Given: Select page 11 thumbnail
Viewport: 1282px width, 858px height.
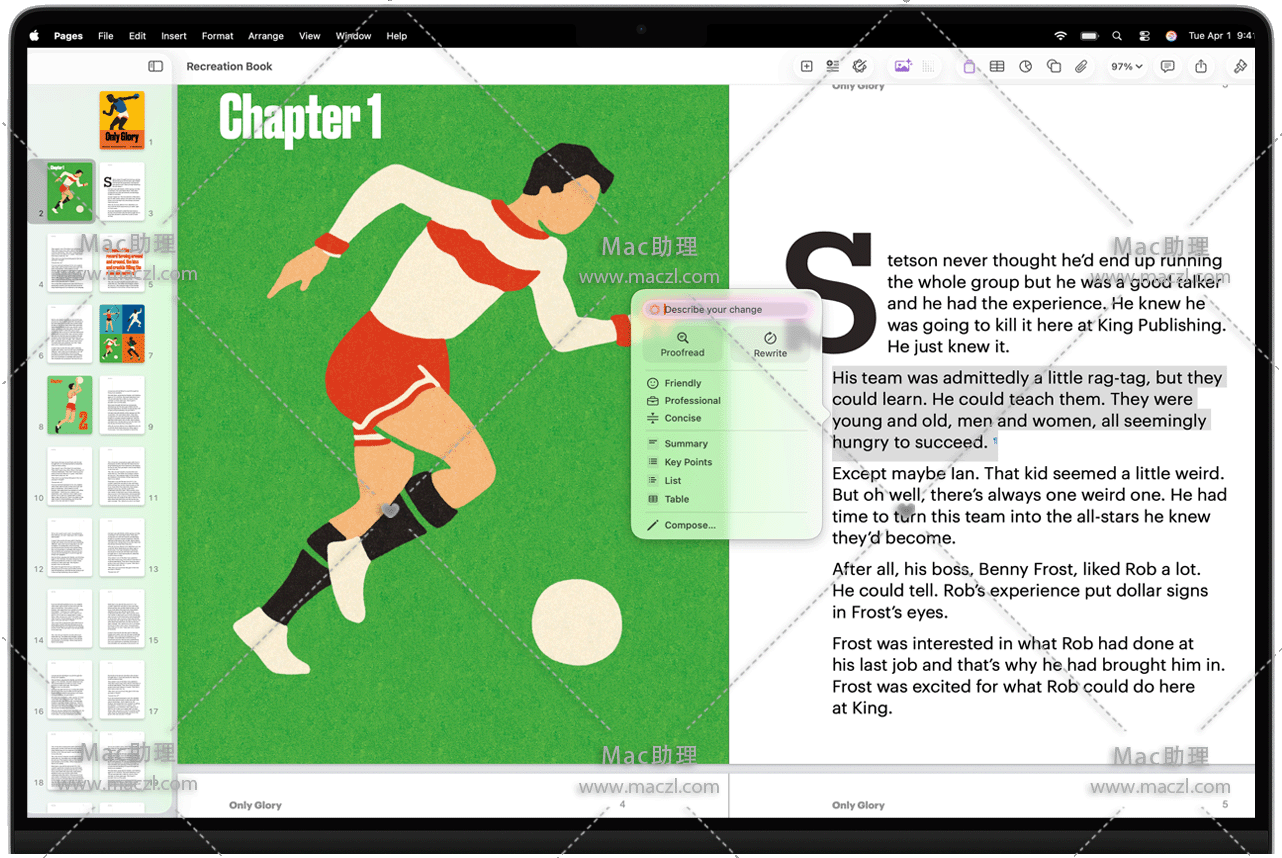Looking at the screenshot, I should 122,476.
